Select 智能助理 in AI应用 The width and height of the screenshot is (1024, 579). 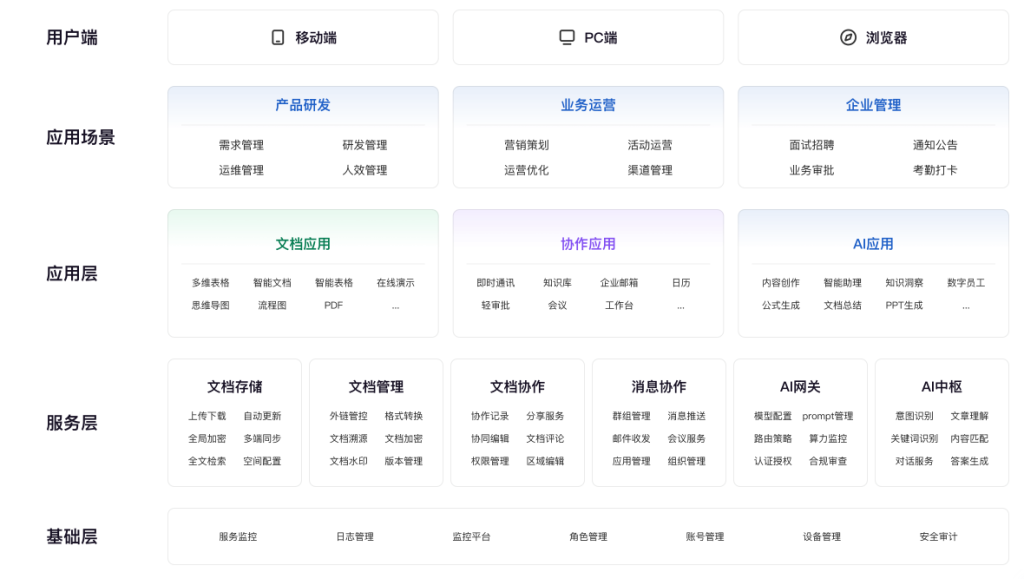(842, 283)
